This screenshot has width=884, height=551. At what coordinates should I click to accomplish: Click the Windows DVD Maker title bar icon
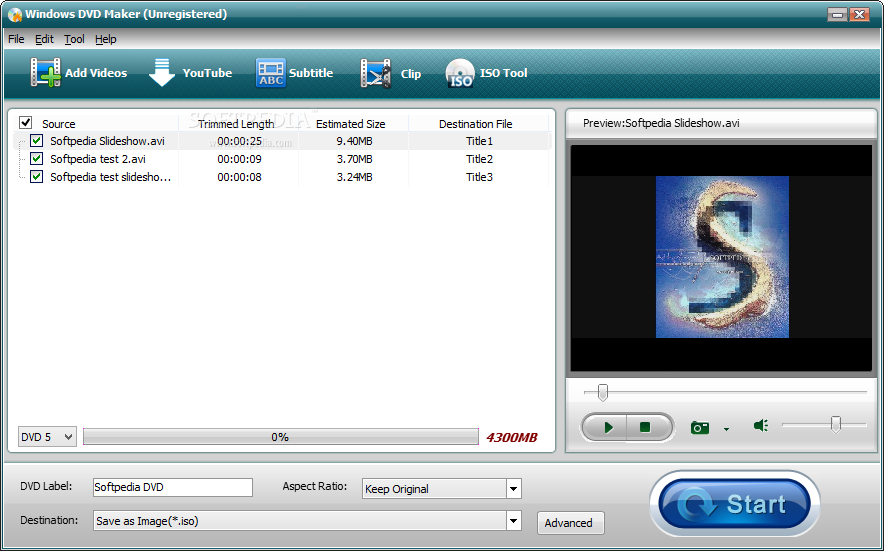coord(14,15)
